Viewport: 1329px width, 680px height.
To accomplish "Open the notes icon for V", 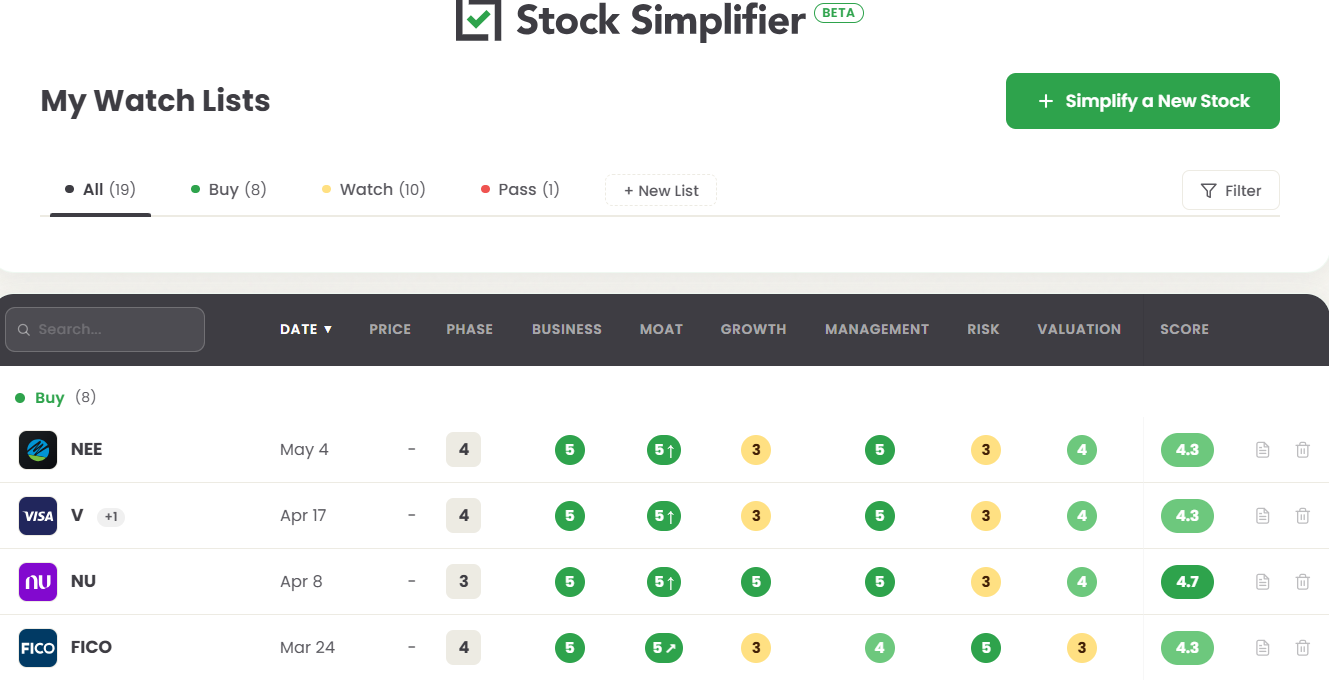I will tap(1262, 516).
